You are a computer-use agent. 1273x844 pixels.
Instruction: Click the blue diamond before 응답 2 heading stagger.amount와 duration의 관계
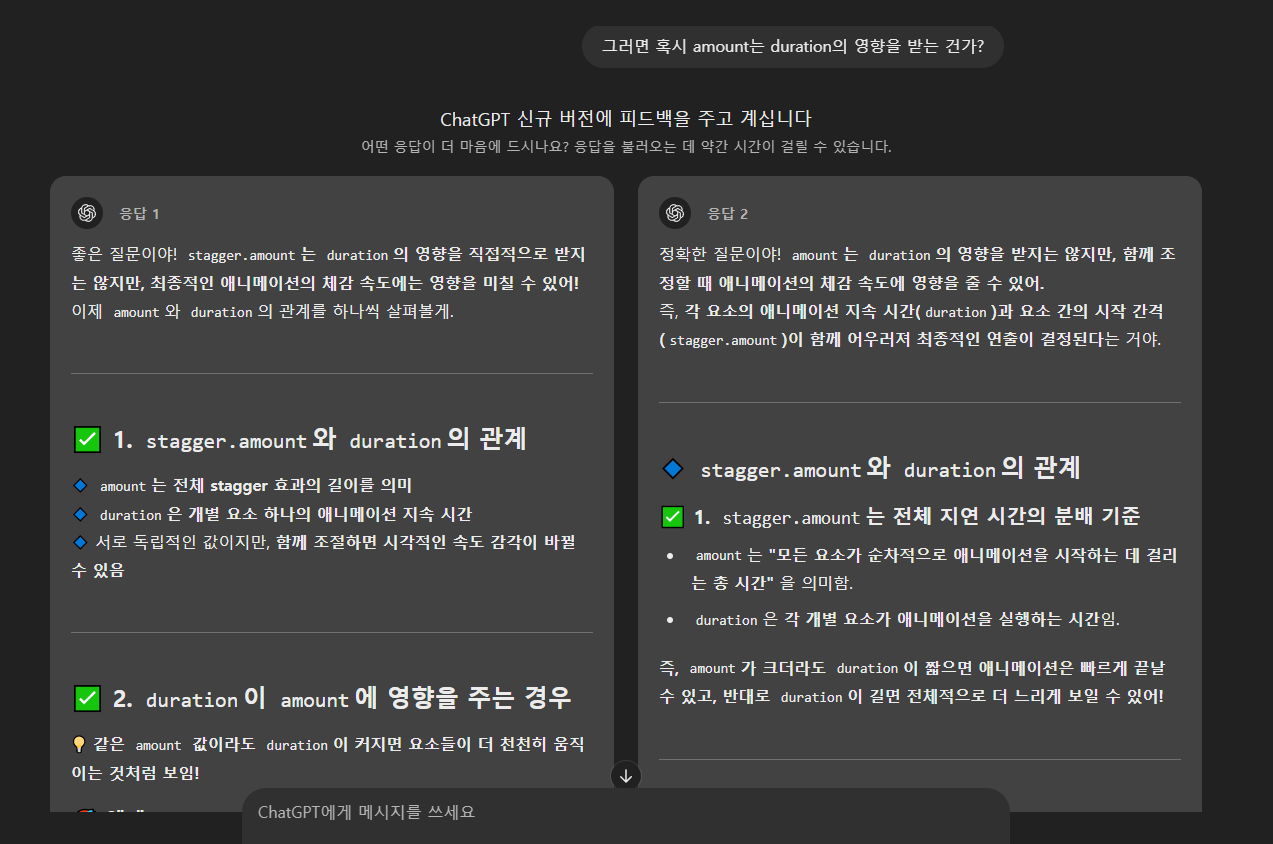point(673,469)
